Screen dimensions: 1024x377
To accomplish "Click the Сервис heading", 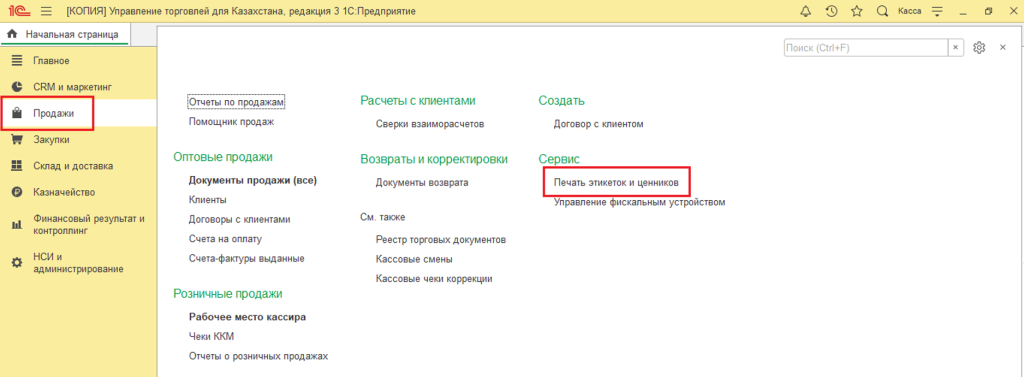I will point(559,159).
